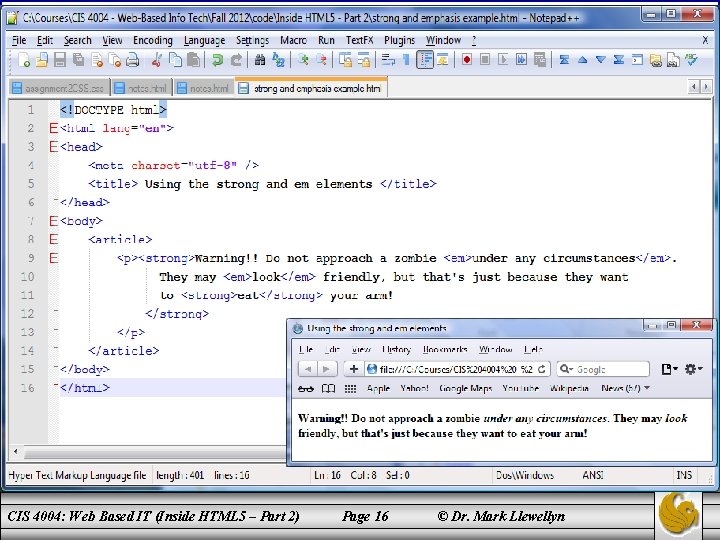Click the blue up triangle toolbar icon
The image size is (720, 540).
tap(583, 60)
